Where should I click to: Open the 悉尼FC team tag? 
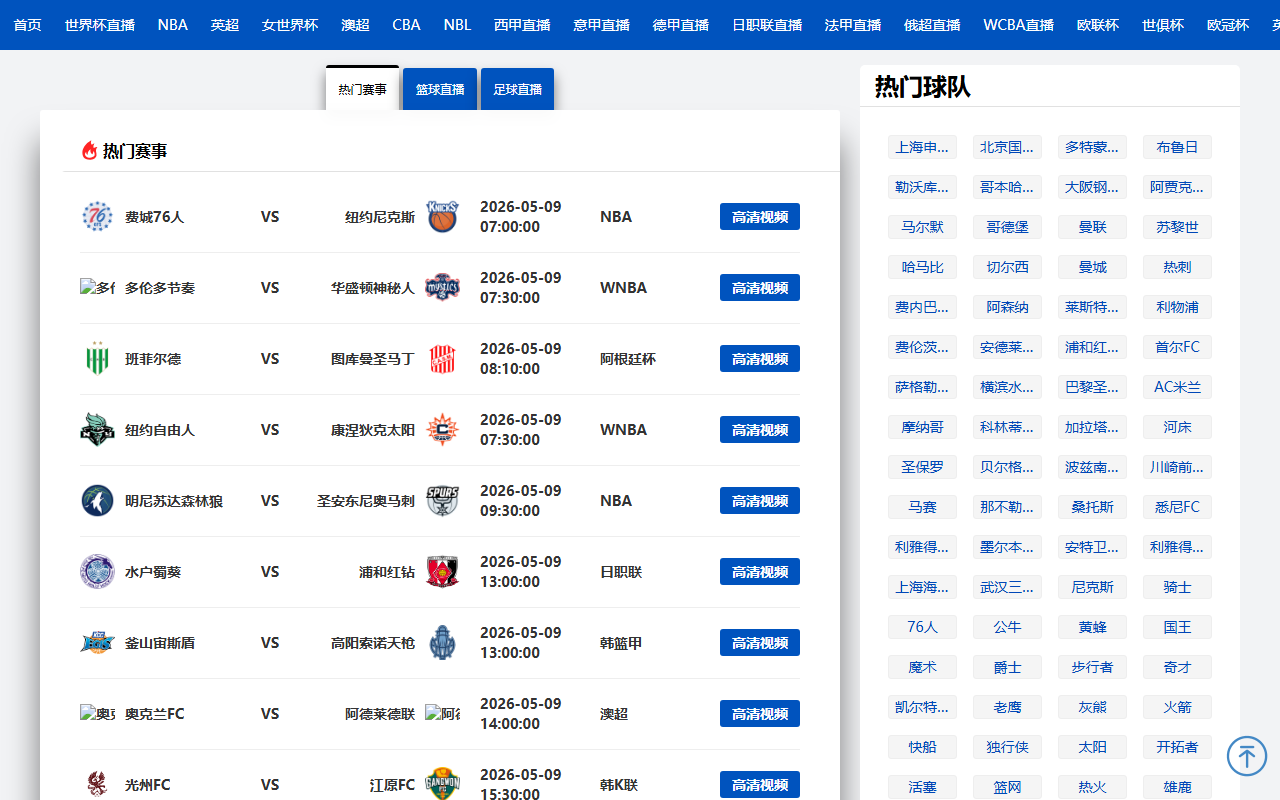(x=1177, y=507)
